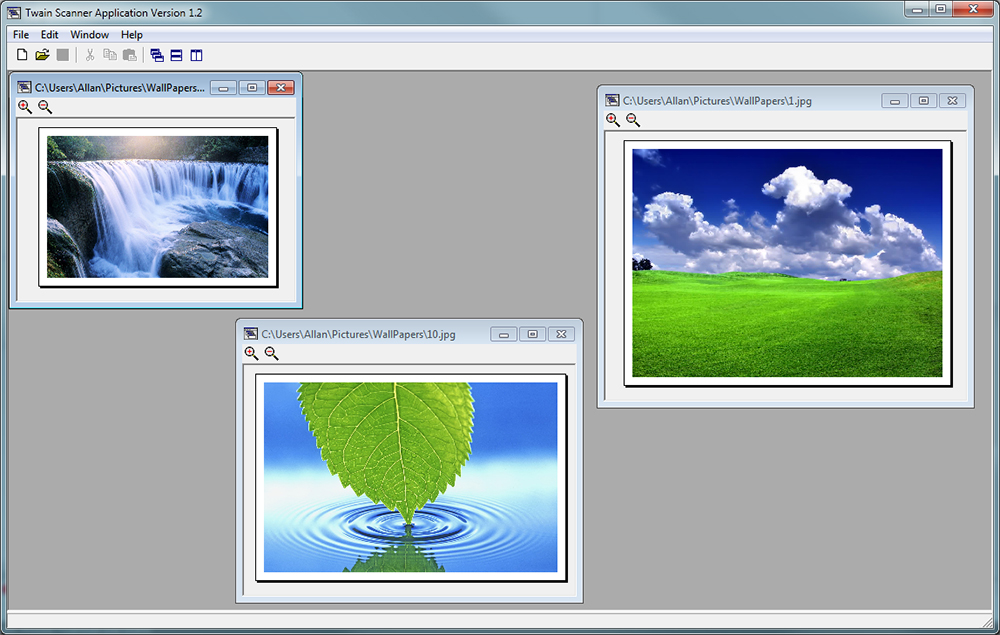Click the Open file folder icon

[x=42, y=55]
